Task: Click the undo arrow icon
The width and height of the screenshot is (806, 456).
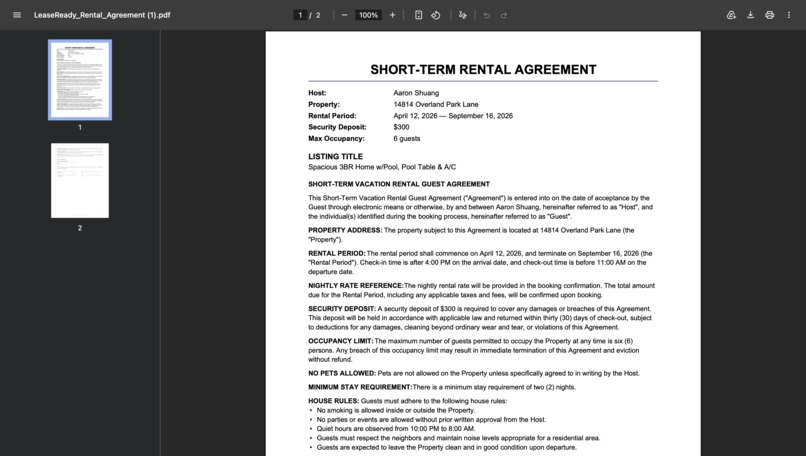Action: click(x=486, y=15)
